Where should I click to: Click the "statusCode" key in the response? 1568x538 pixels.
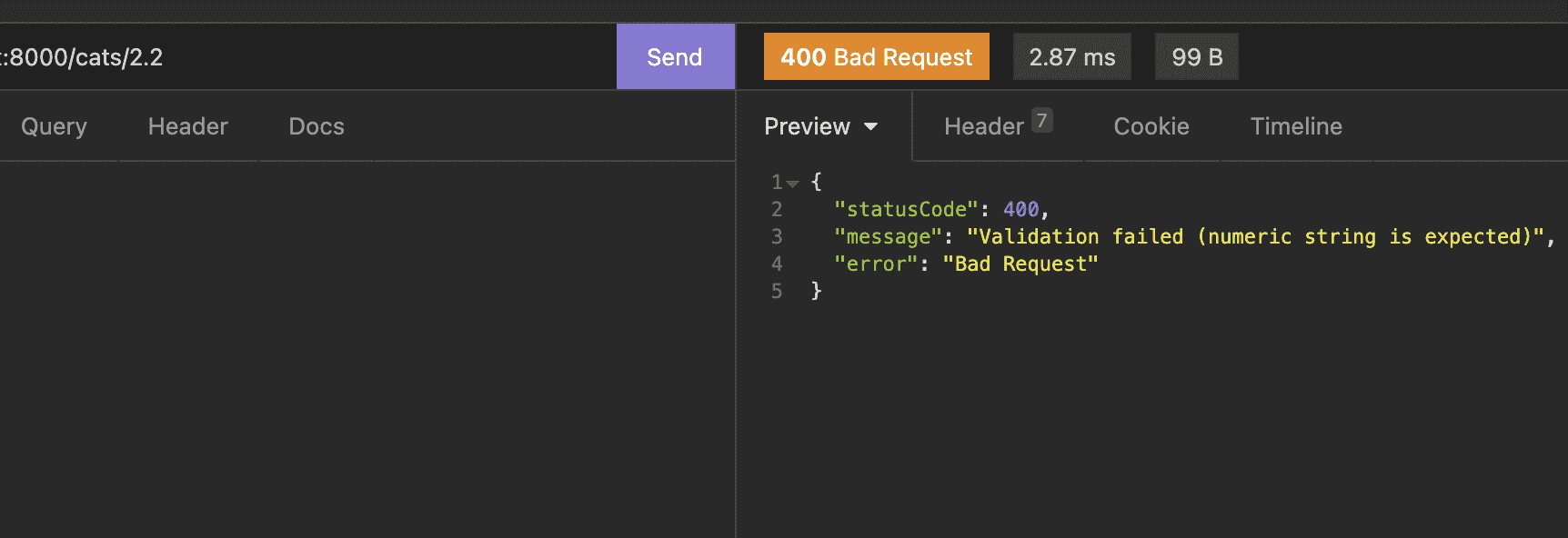(906, 210)
